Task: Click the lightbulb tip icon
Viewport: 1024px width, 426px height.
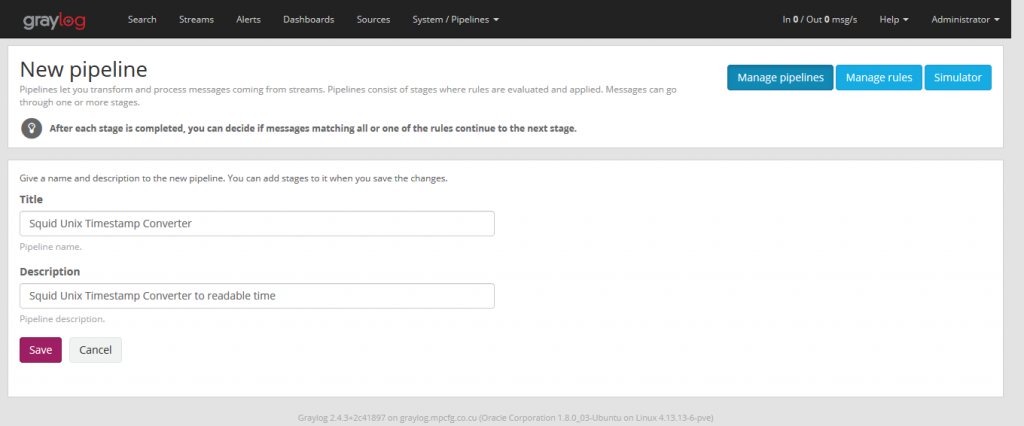Action: point(31,128)
